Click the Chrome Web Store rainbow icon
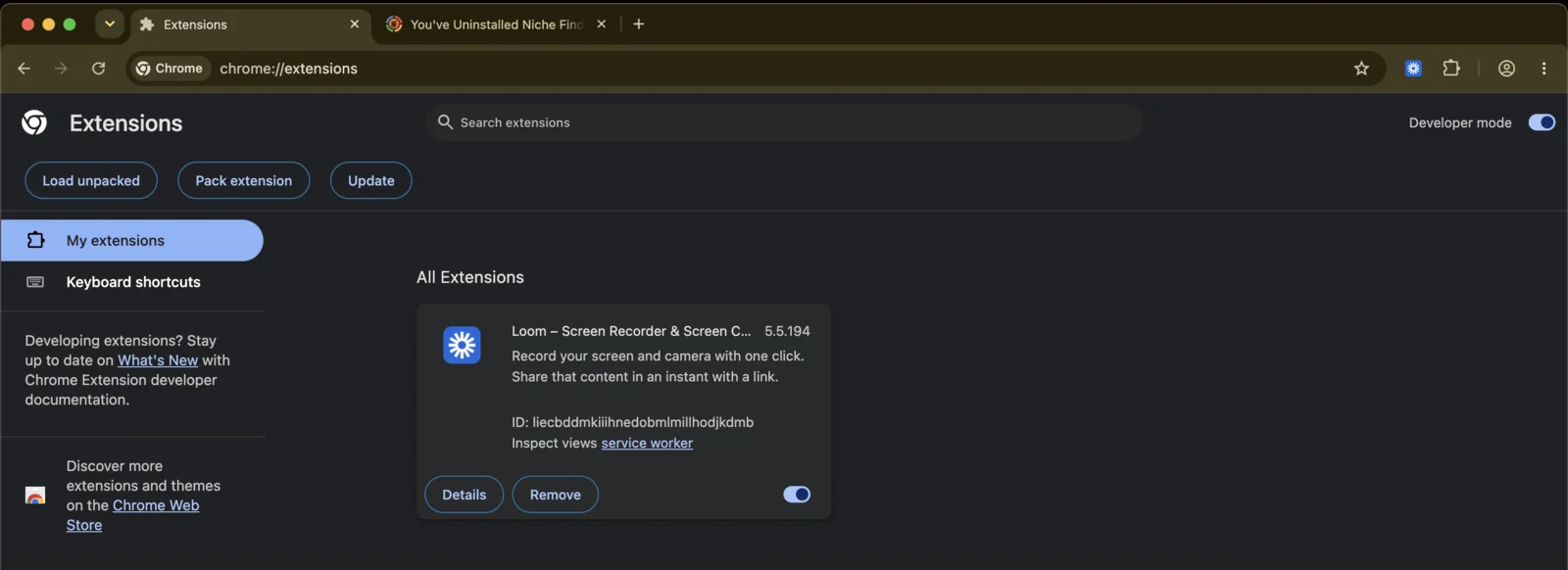This screenshot has width=1568, height=570. tap(35, 496)
